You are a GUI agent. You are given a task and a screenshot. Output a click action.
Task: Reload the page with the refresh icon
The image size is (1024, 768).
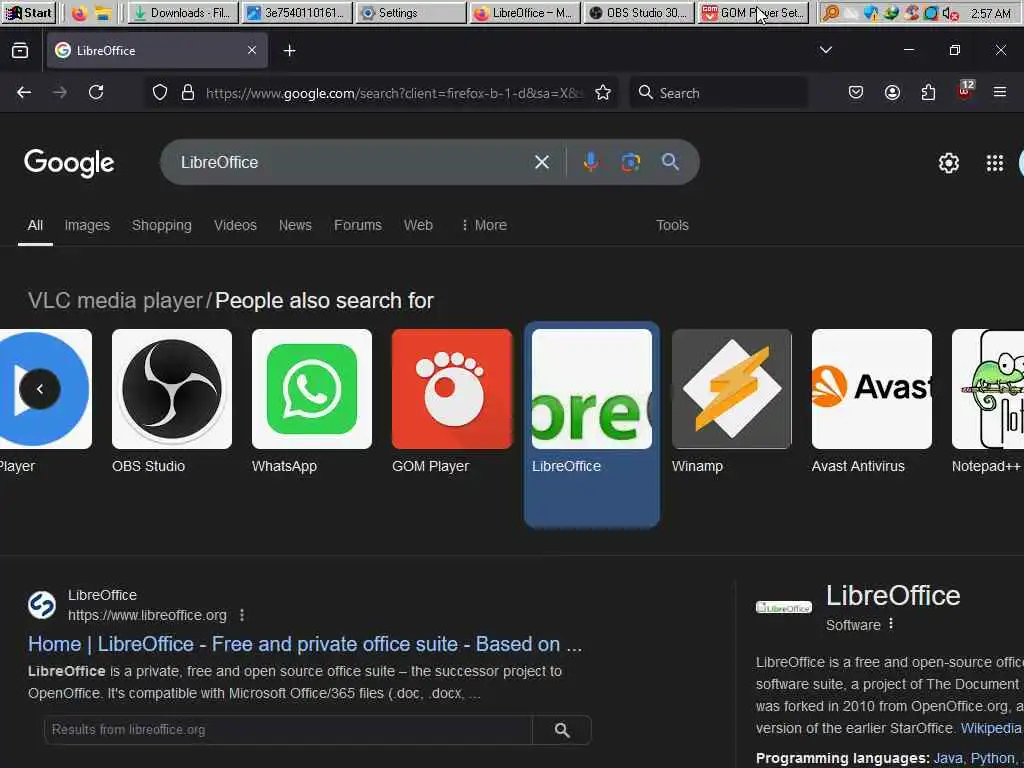96,92
